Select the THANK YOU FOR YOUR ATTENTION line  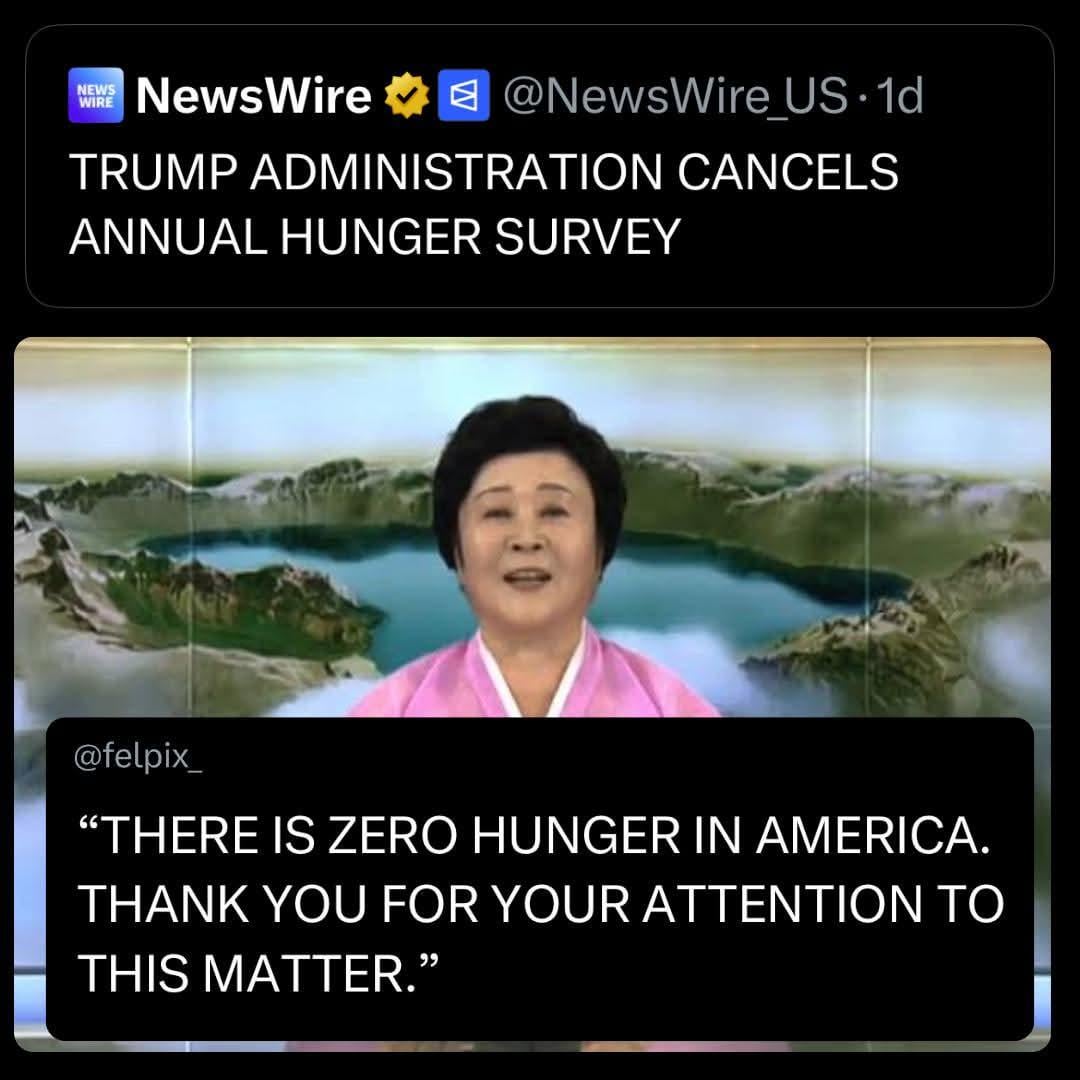(x=541, y=904)
